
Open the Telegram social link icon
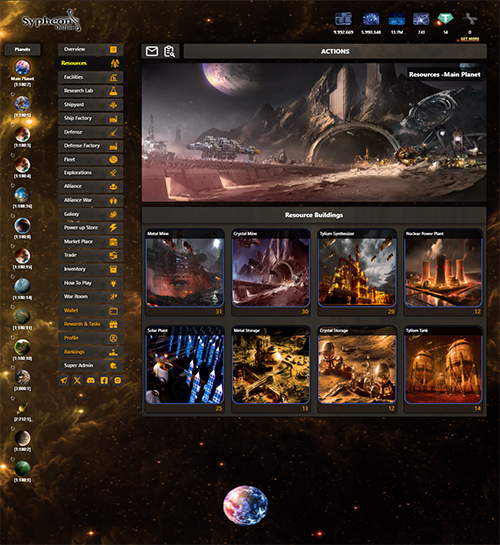(x=64, y=380)
